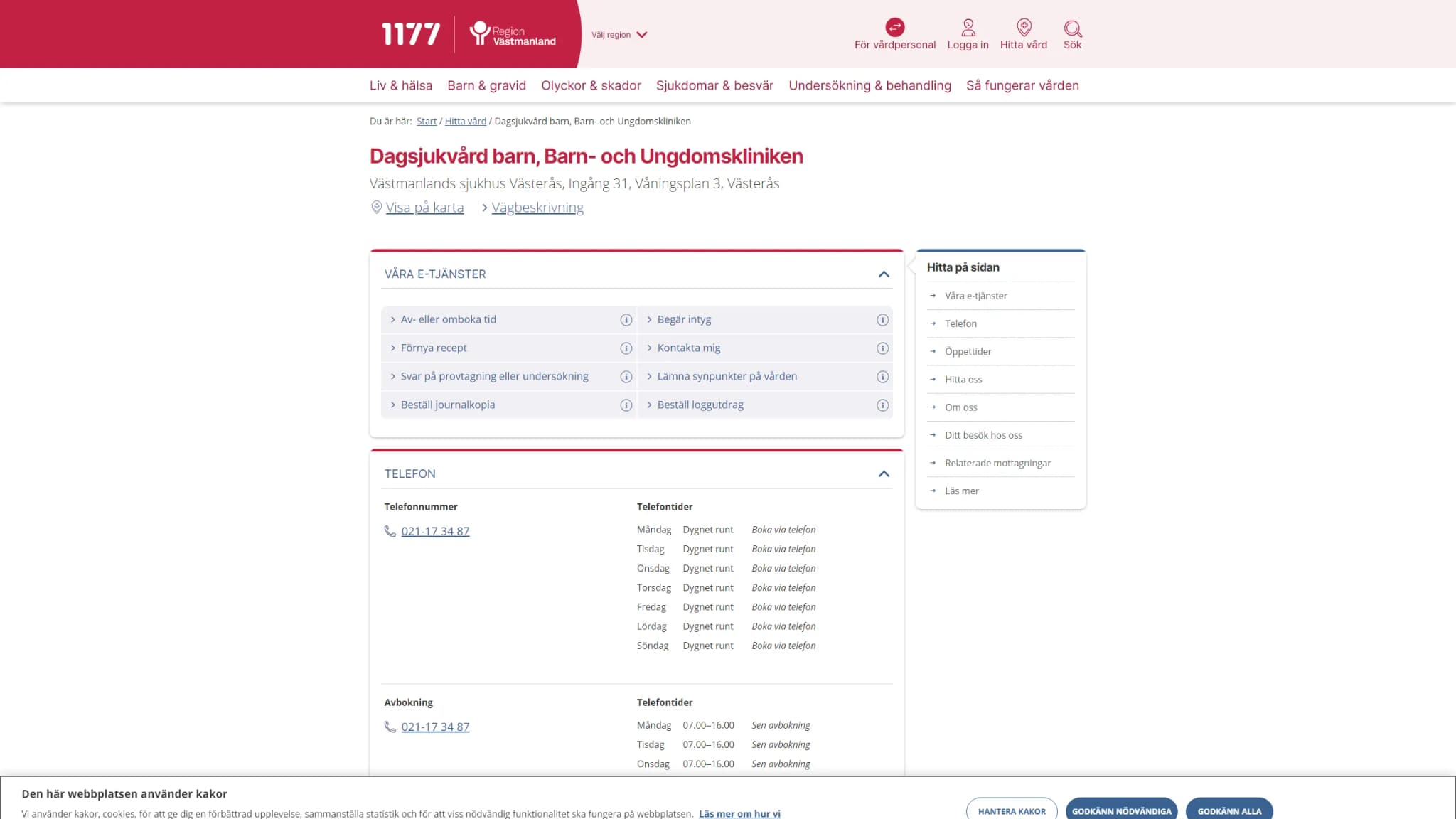Show info for Svar på provtagning eller undersökning
This screenshot has width=1456, height=819.
626,377
